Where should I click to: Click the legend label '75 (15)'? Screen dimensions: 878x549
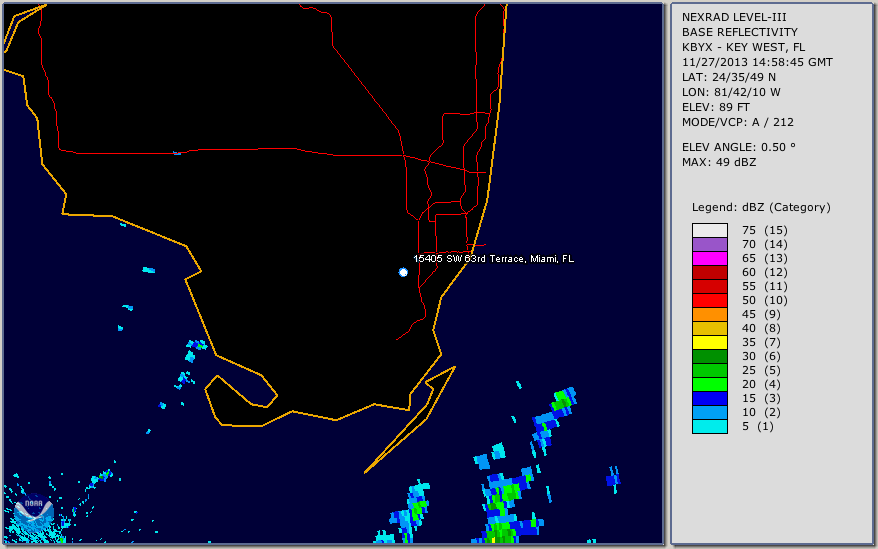765,230
